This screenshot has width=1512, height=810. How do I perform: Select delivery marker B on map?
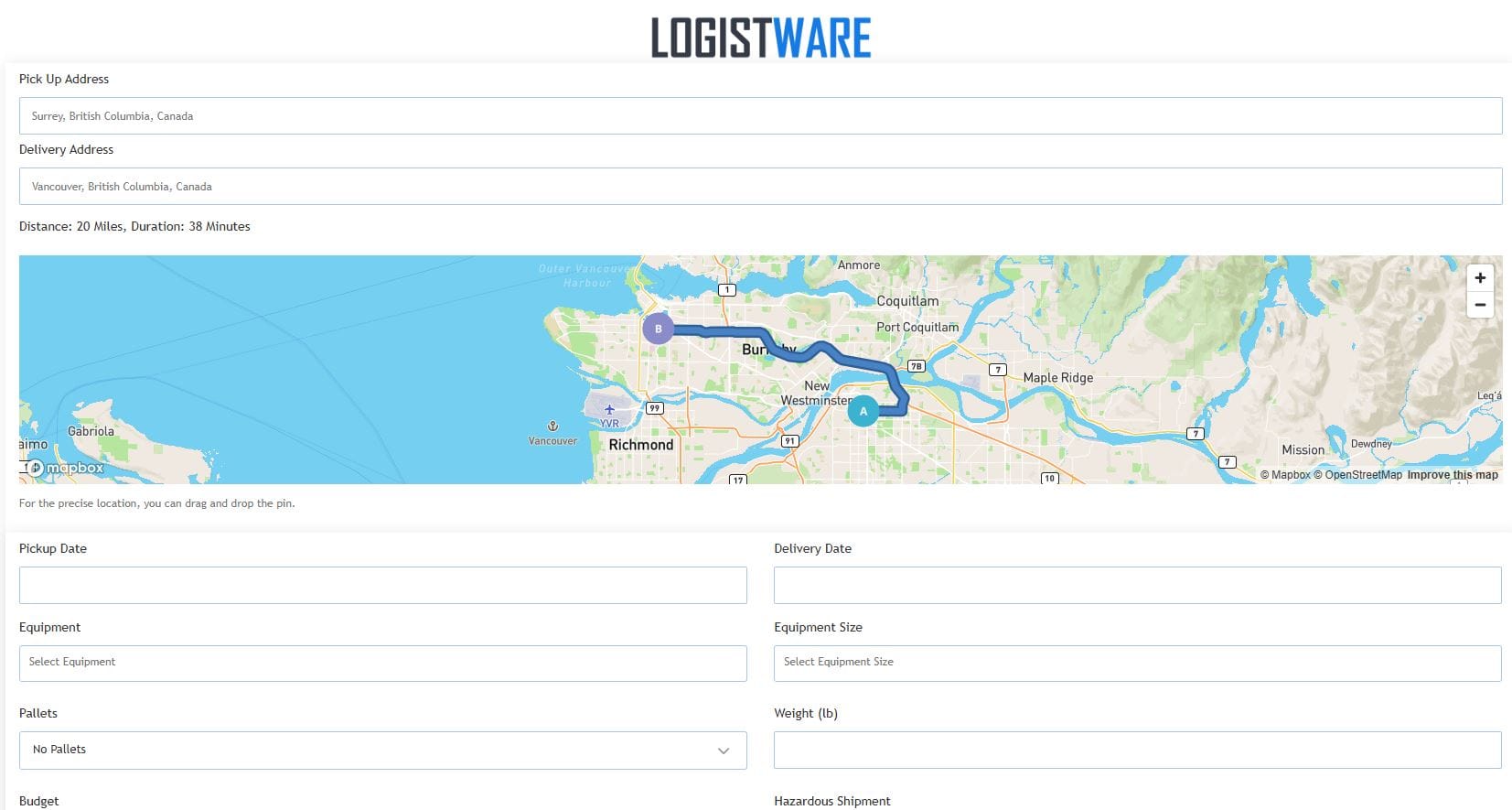click(x=658, y=329)
